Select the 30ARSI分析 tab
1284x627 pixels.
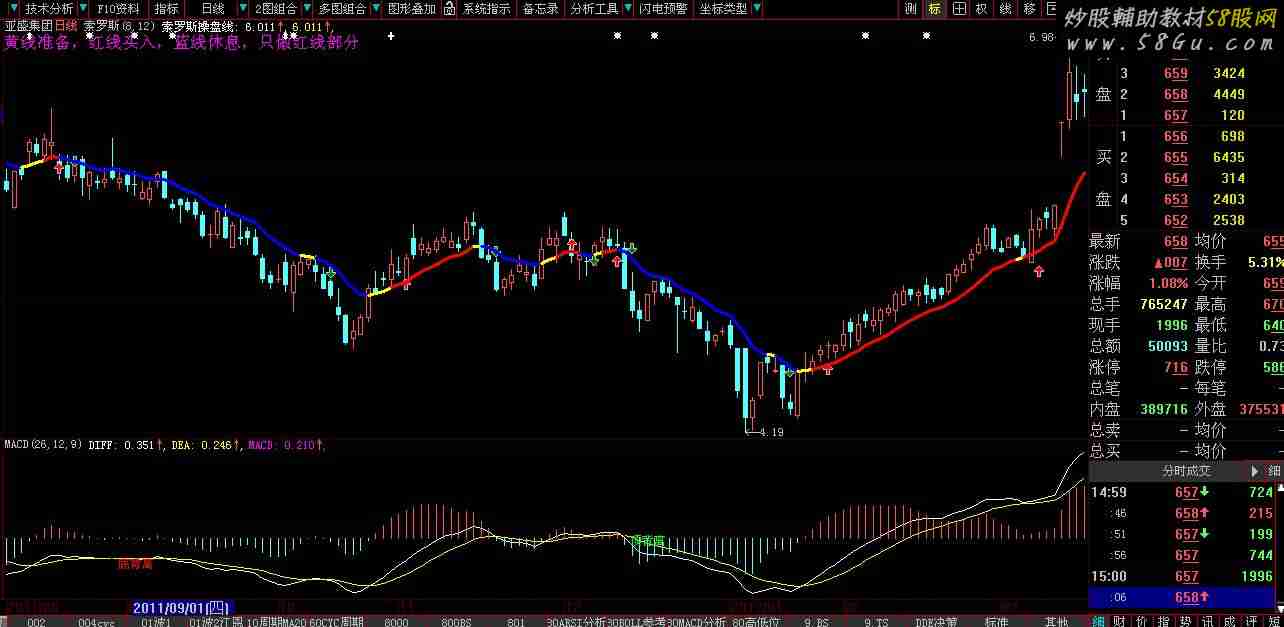[x=576, y=621]
